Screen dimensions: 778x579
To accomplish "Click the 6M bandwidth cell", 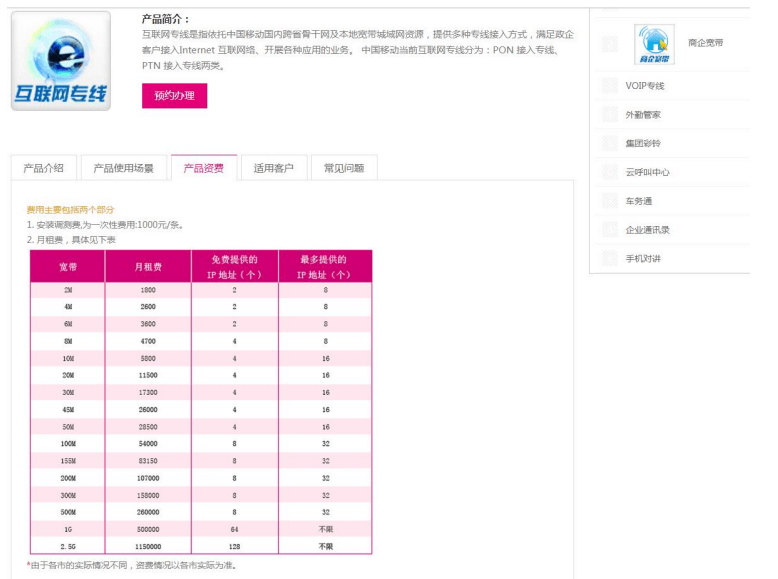I will 68,324.
